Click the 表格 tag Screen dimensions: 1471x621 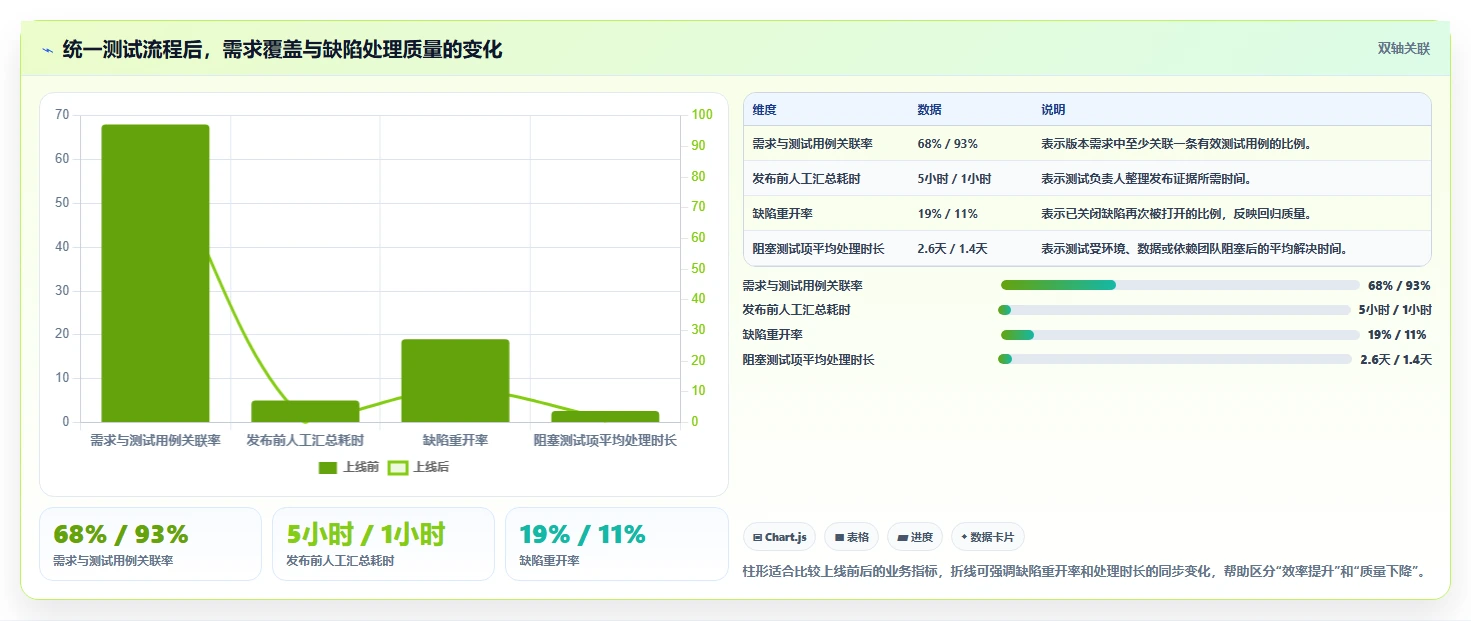pyautogui.click(x=852, y=537)
